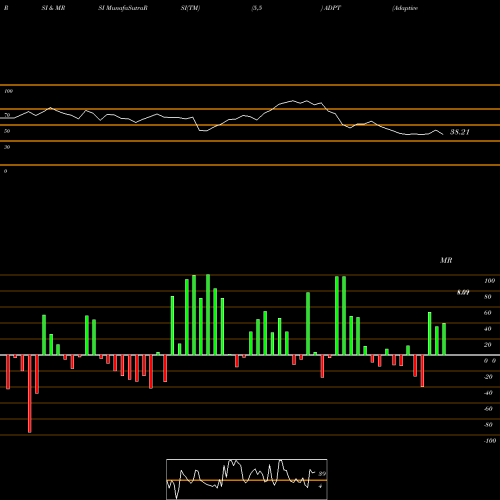Click the -60 label on MR axis
This screenshot has width=500, height=500.
click(x=488, y=409)
